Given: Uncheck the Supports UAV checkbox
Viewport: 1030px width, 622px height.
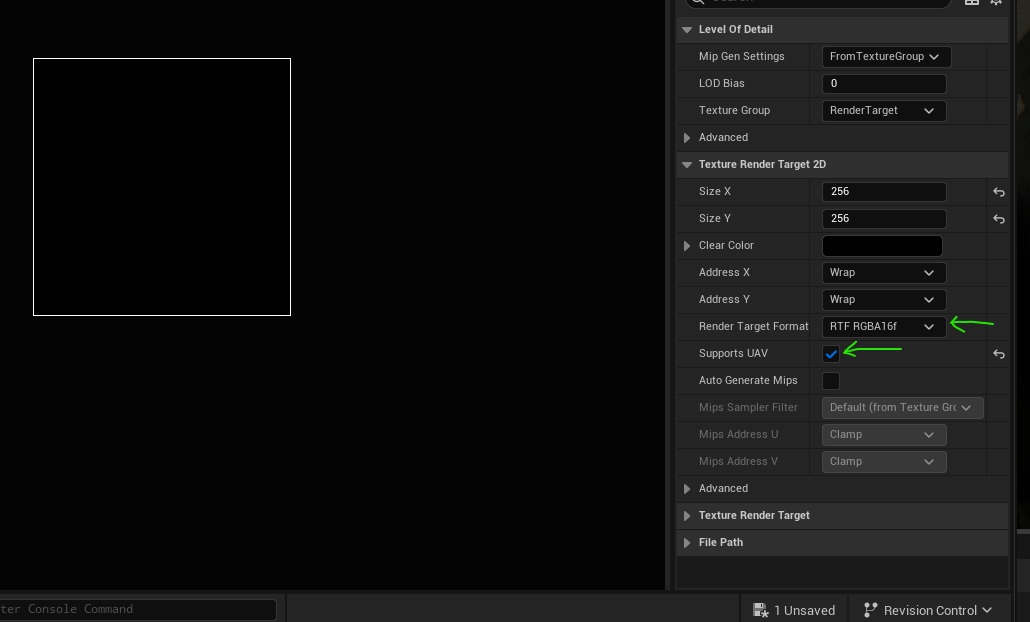Looking at the screenshot, I should coord(831,354).
